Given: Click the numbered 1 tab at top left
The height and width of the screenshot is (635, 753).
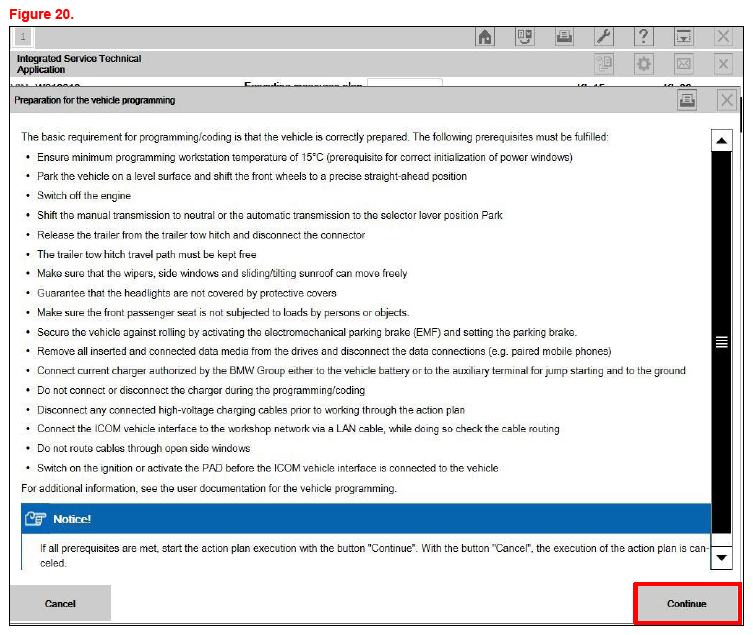Looking at the screenshot, I should click(x=23, y=37).
